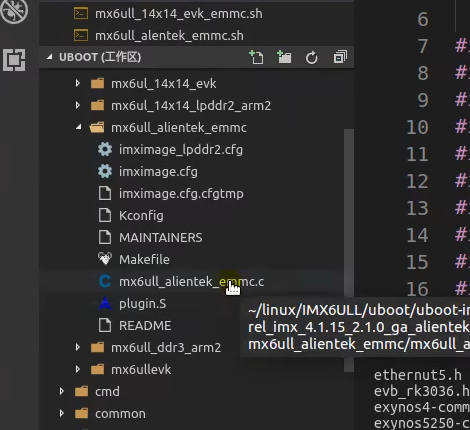
Task: Expand the mx6ullevk folder arrow
Action: (x=78, y=369)
